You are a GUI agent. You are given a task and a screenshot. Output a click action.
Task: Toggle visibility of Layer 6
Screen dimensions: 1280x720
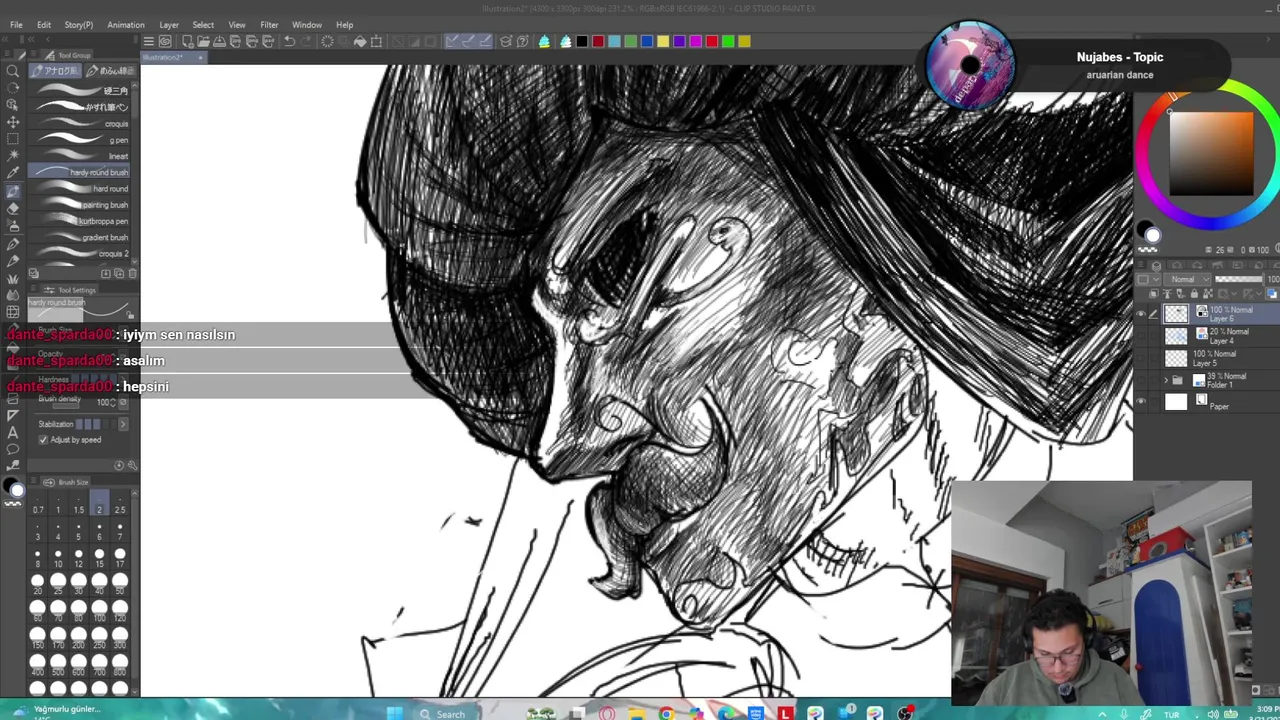point(1141,314)
